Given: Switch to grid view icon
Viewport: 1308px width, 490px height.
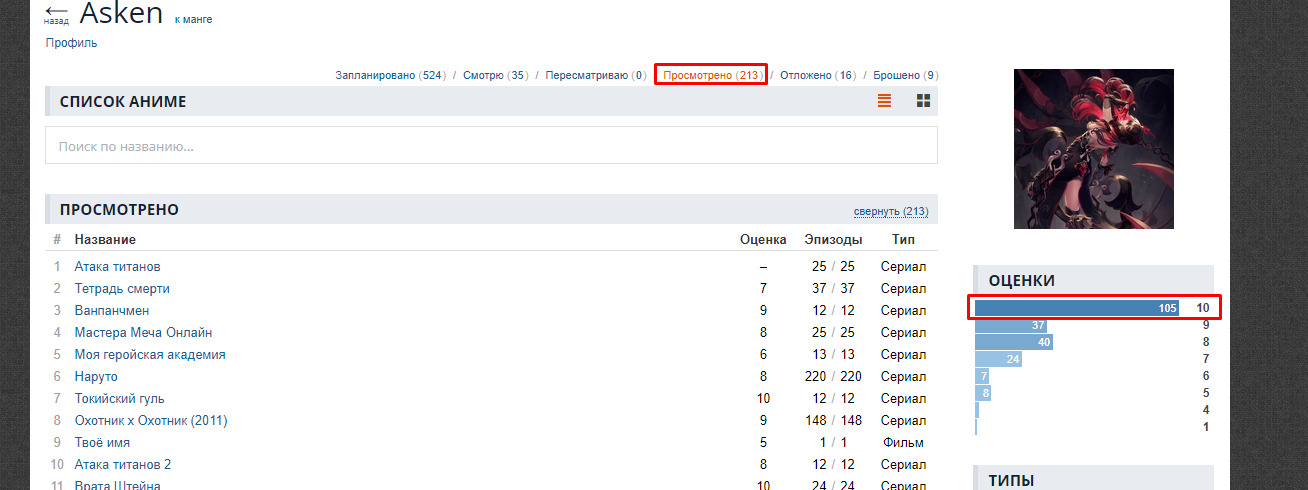Looking at the screenshot, I should 923,101.
